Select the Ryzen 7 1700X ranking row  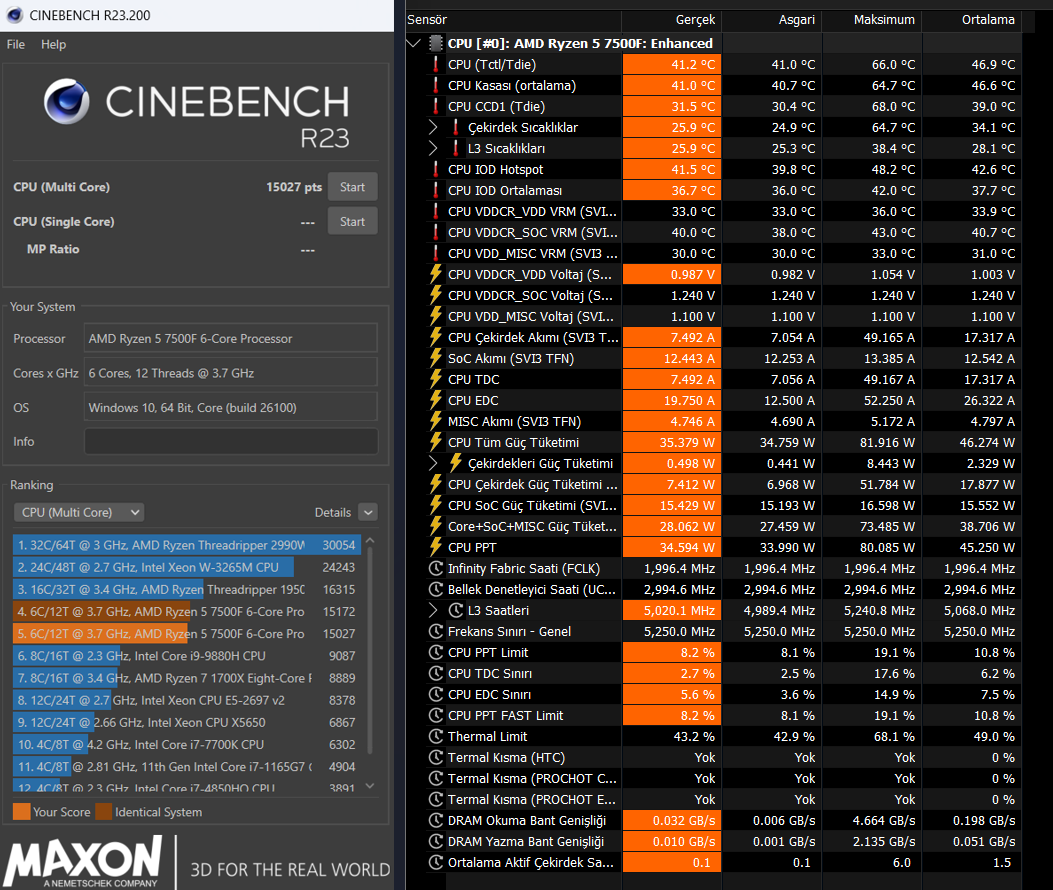pyautogui.click(x=186, y=678)
